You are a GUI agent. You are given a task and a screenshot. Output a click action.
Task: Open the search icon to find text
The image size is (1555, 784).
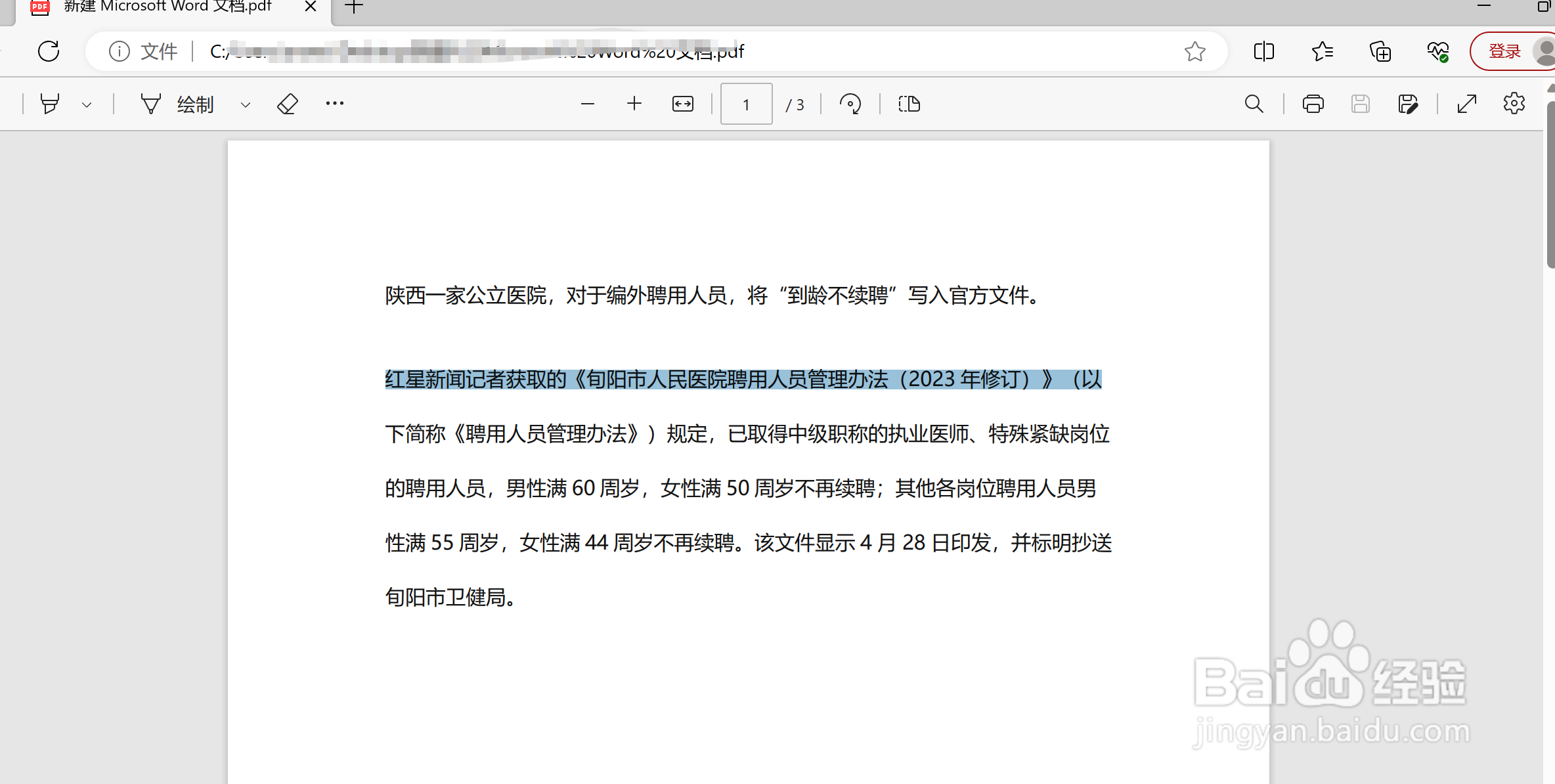pyautogui.click(x=1255, y=103)
